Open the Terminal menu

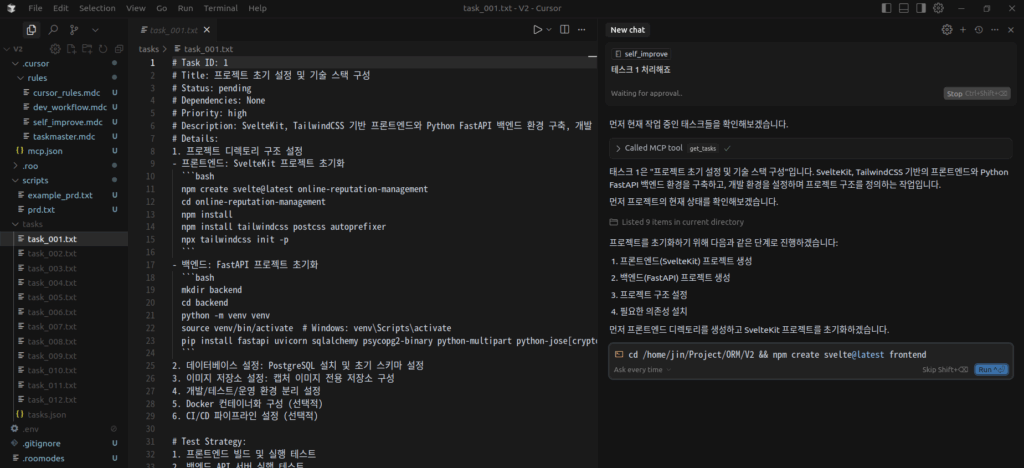[221, 8]
